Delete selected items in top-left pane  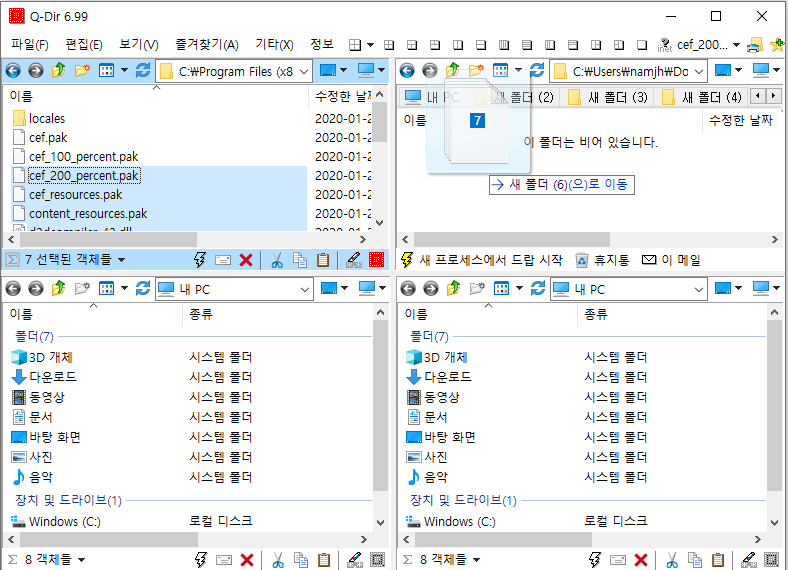point(246,260)
